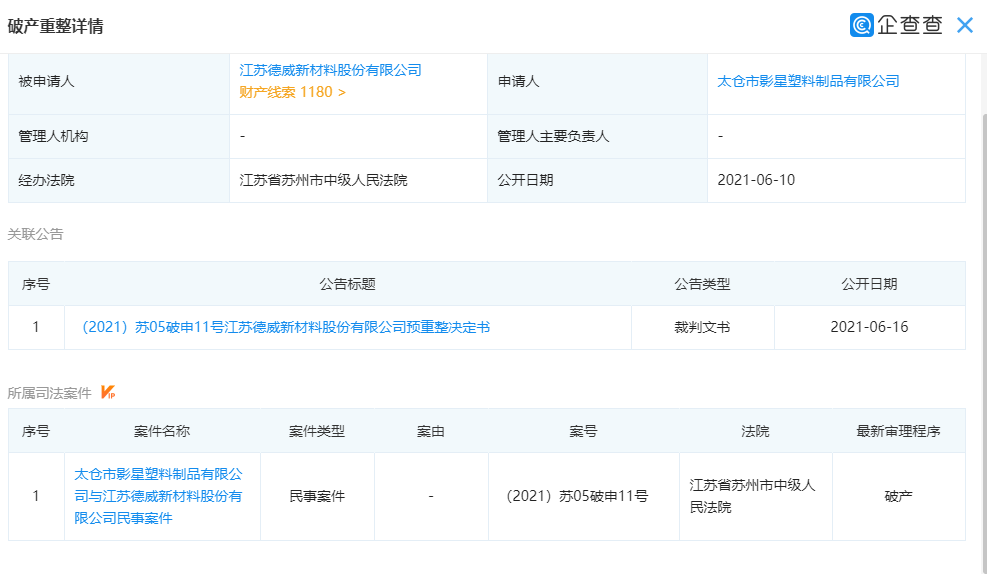Viewport: 987px width, 574px height.
Task: Click the VIP badge beside 所属司法案件
Action: 108,393
